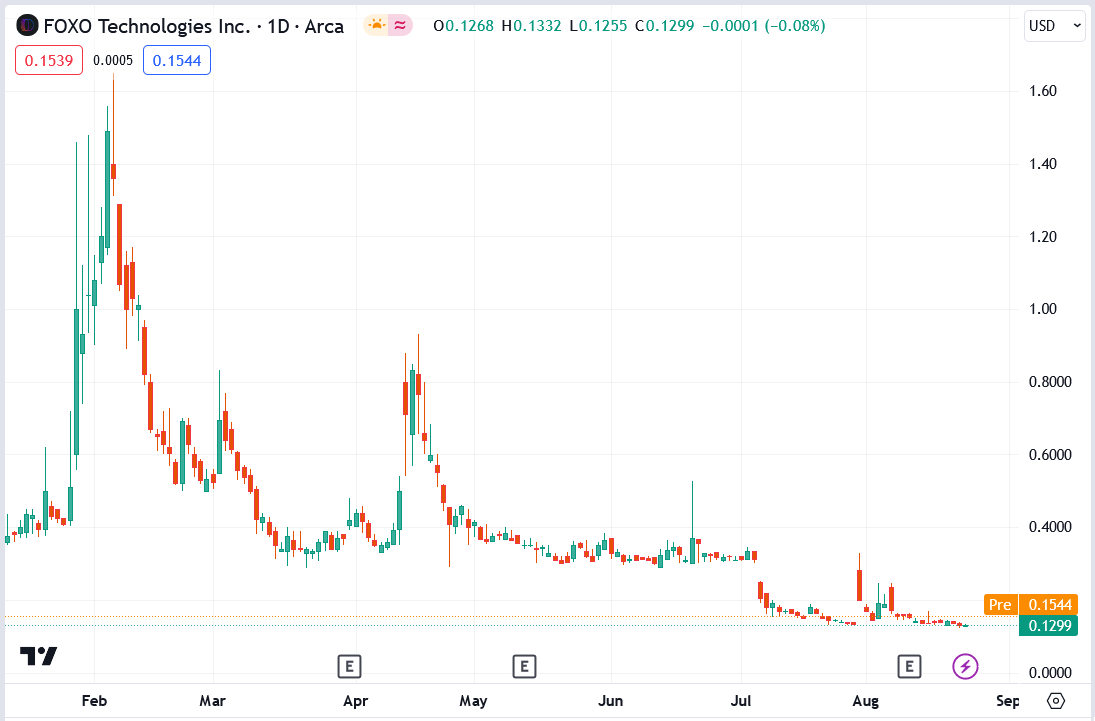Click the open value O0.1268 in header
The width and height of the screenshot is (1095, 721).
(464, 27)
